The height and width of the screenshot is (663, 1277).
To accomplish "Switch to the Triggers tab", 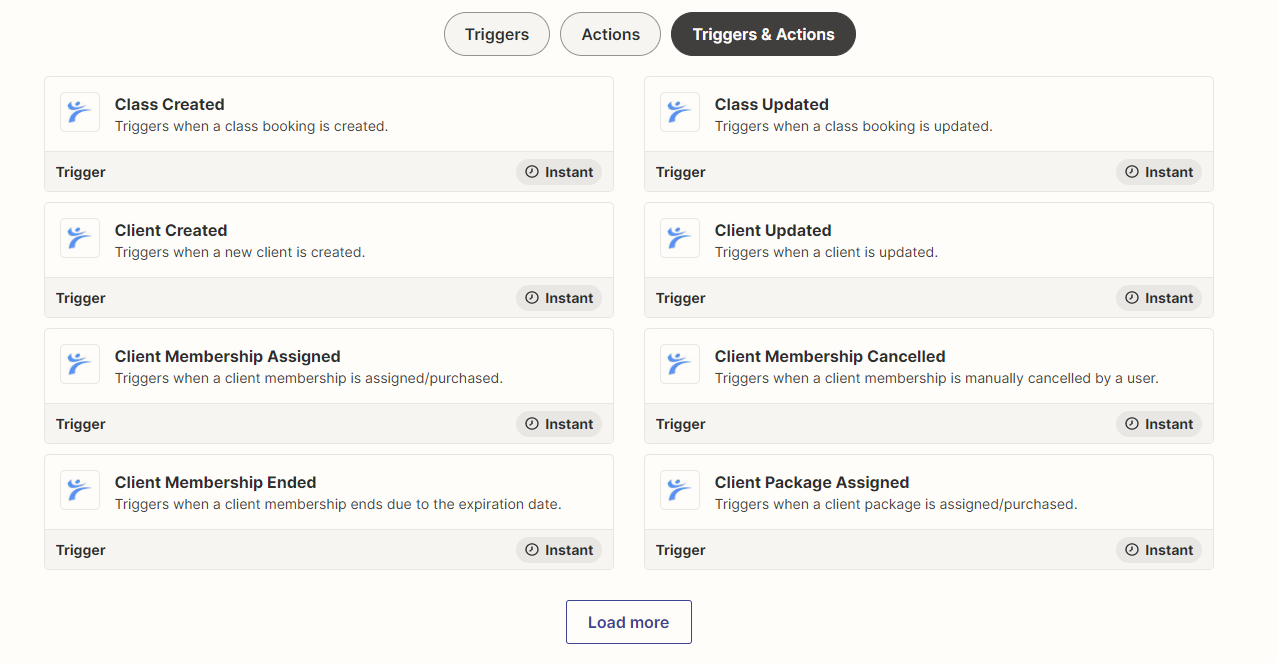I will pos(496,33).
